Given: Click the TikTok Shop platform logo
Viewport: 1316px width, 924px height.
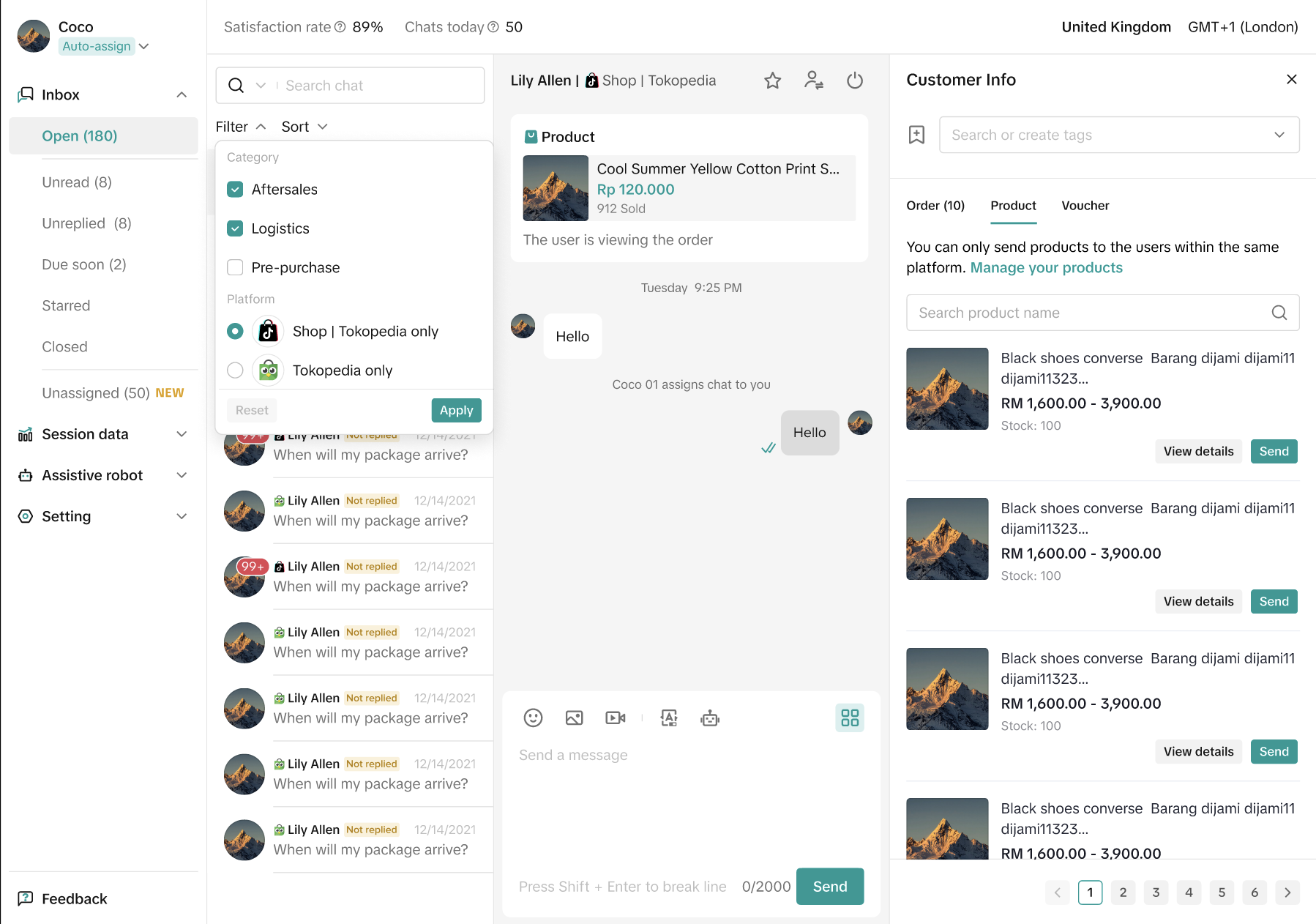Looking at the screenshot, I should [269, 332].
